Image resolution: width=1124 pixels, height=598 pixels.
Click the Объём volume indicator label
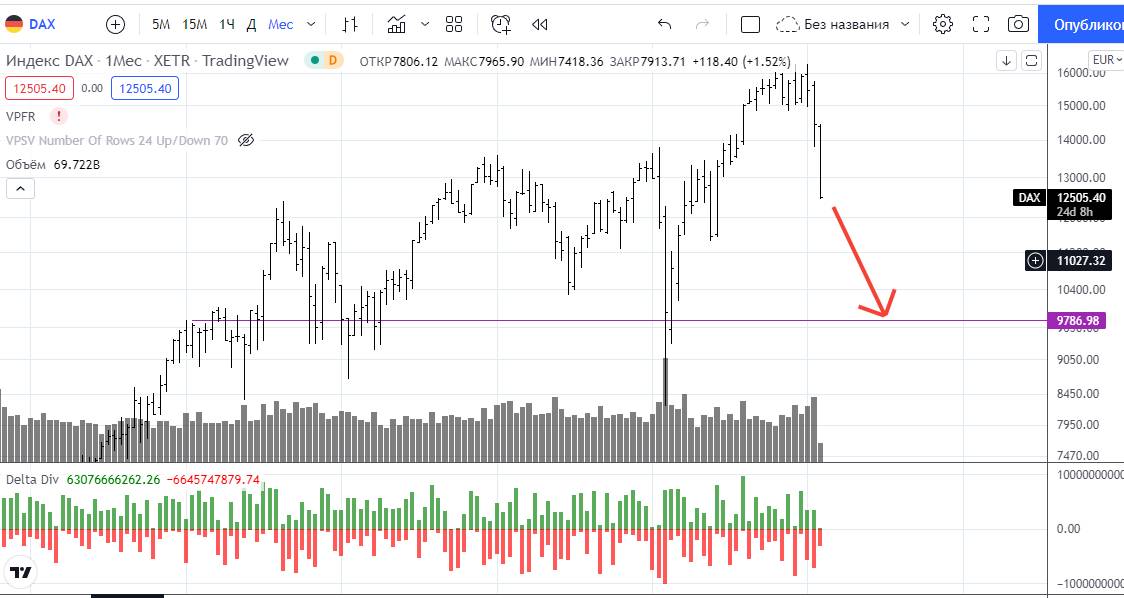pos(26,165)
